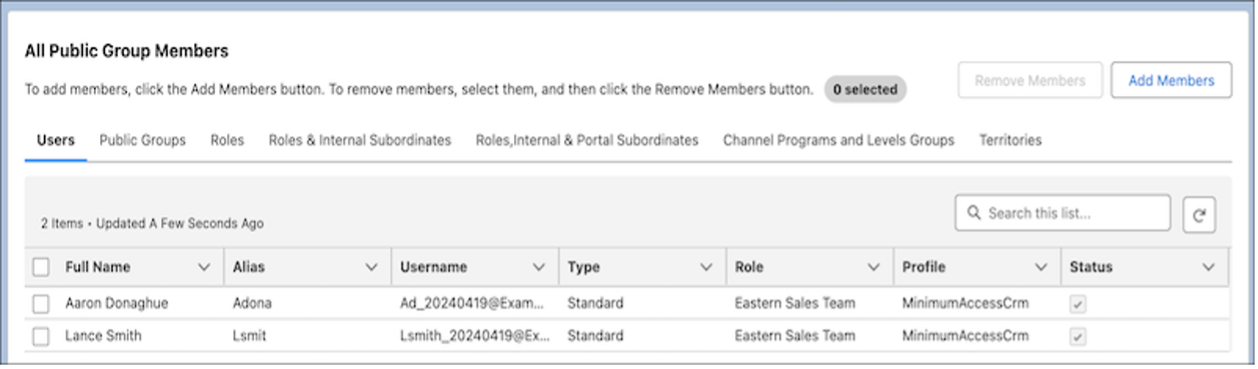Refresh the members list with refresh icon
Viewport: 1258px width, 369px height.
tap(1199, 214)
